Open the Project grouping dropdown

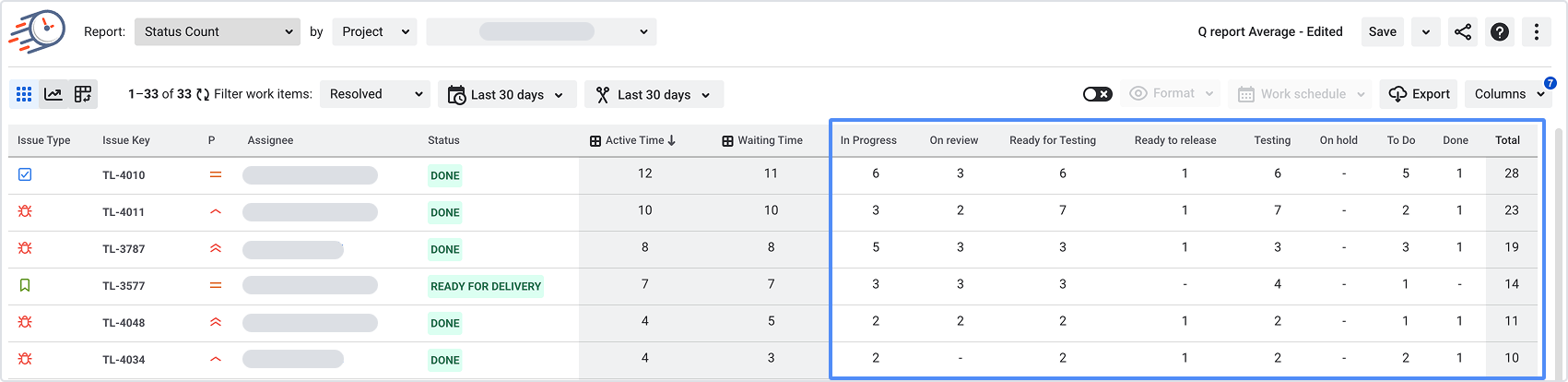[x=374, y=31]
